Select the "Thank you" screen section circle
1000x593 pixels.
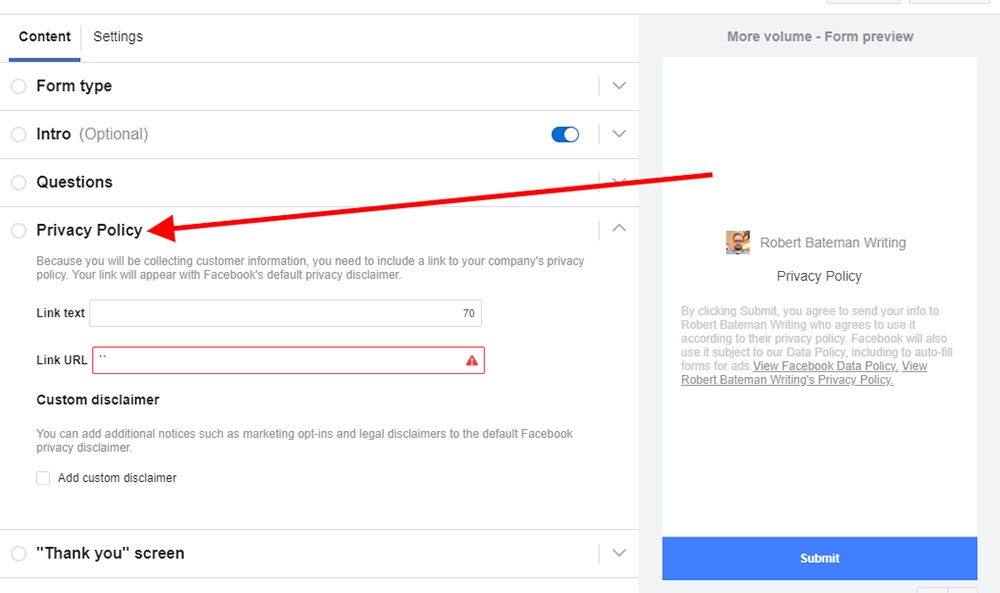tap(18, 553)
